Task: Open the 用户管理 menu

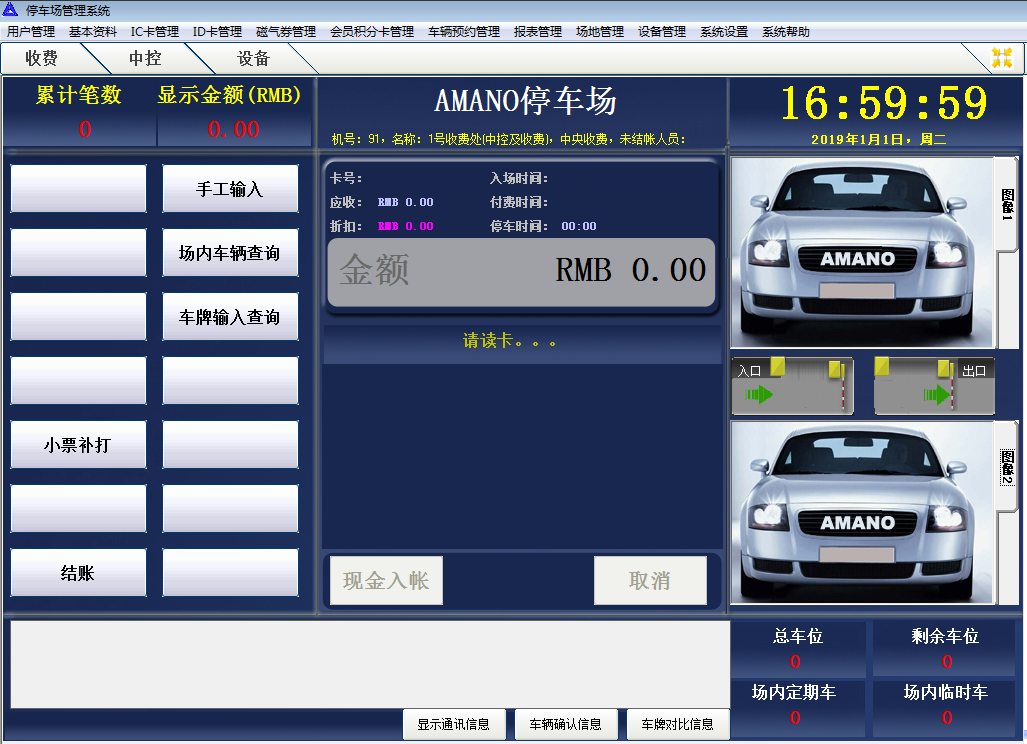Action: coord(31,32)
